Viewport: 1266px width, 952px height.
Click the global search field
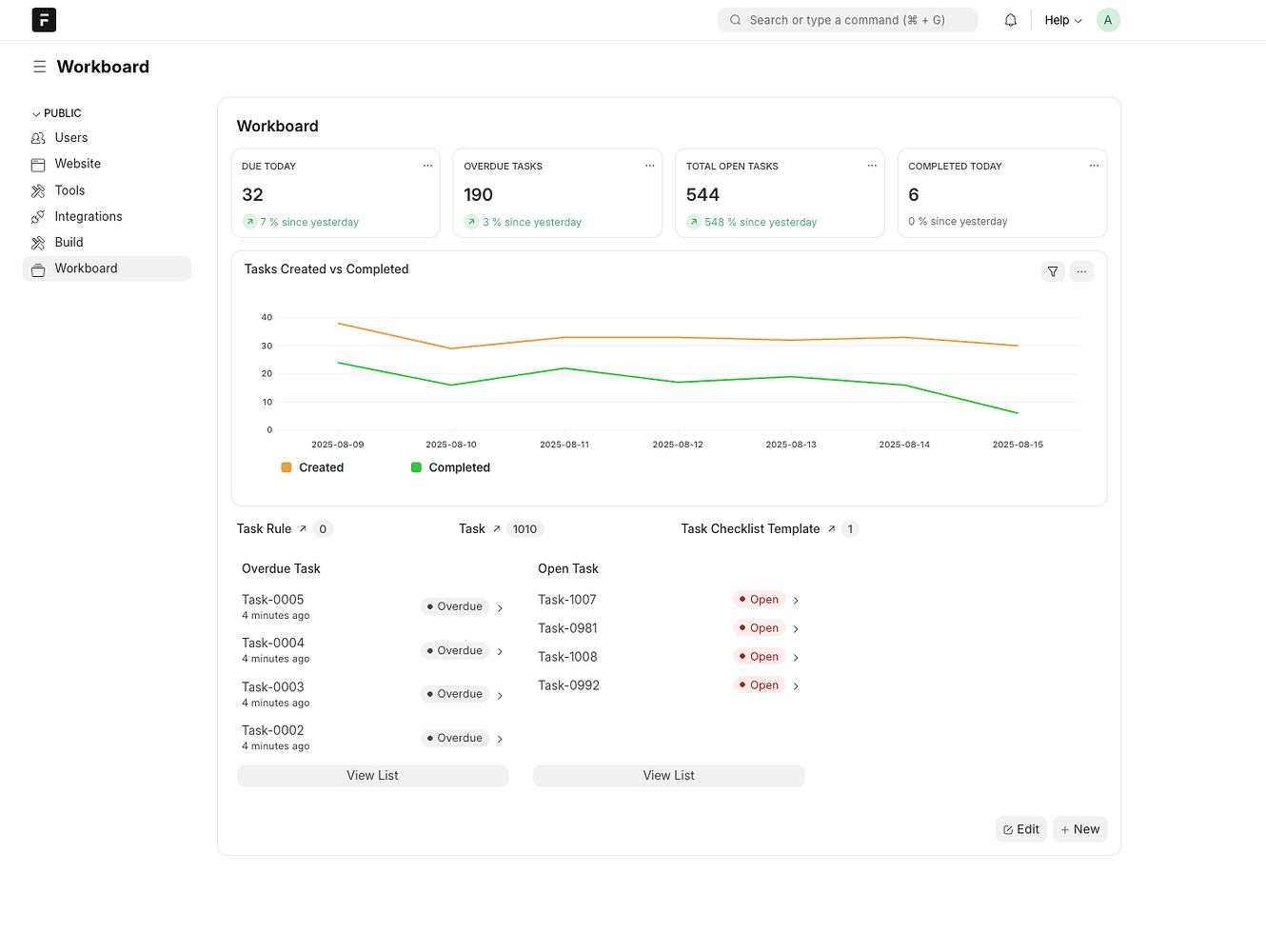(x=847, y=19)
